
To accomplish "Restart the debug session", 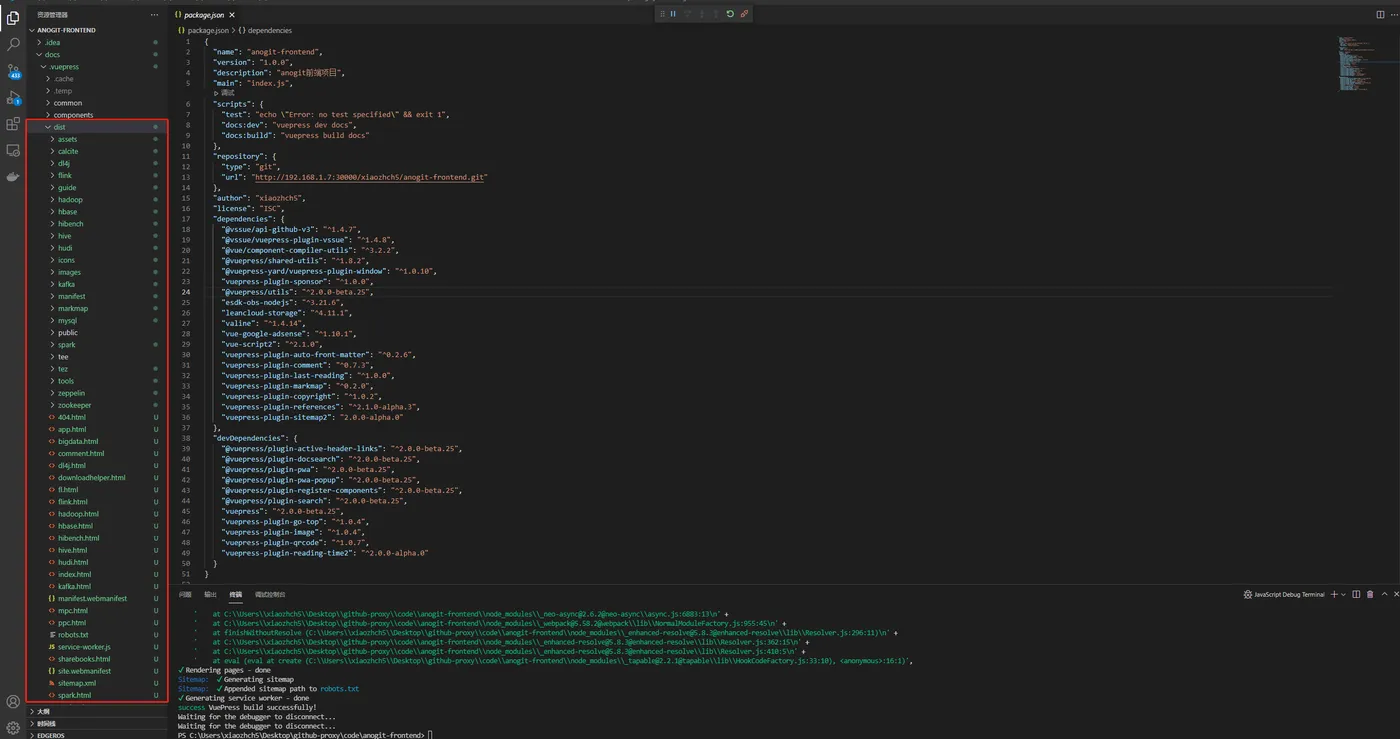I will coord(730,14).
